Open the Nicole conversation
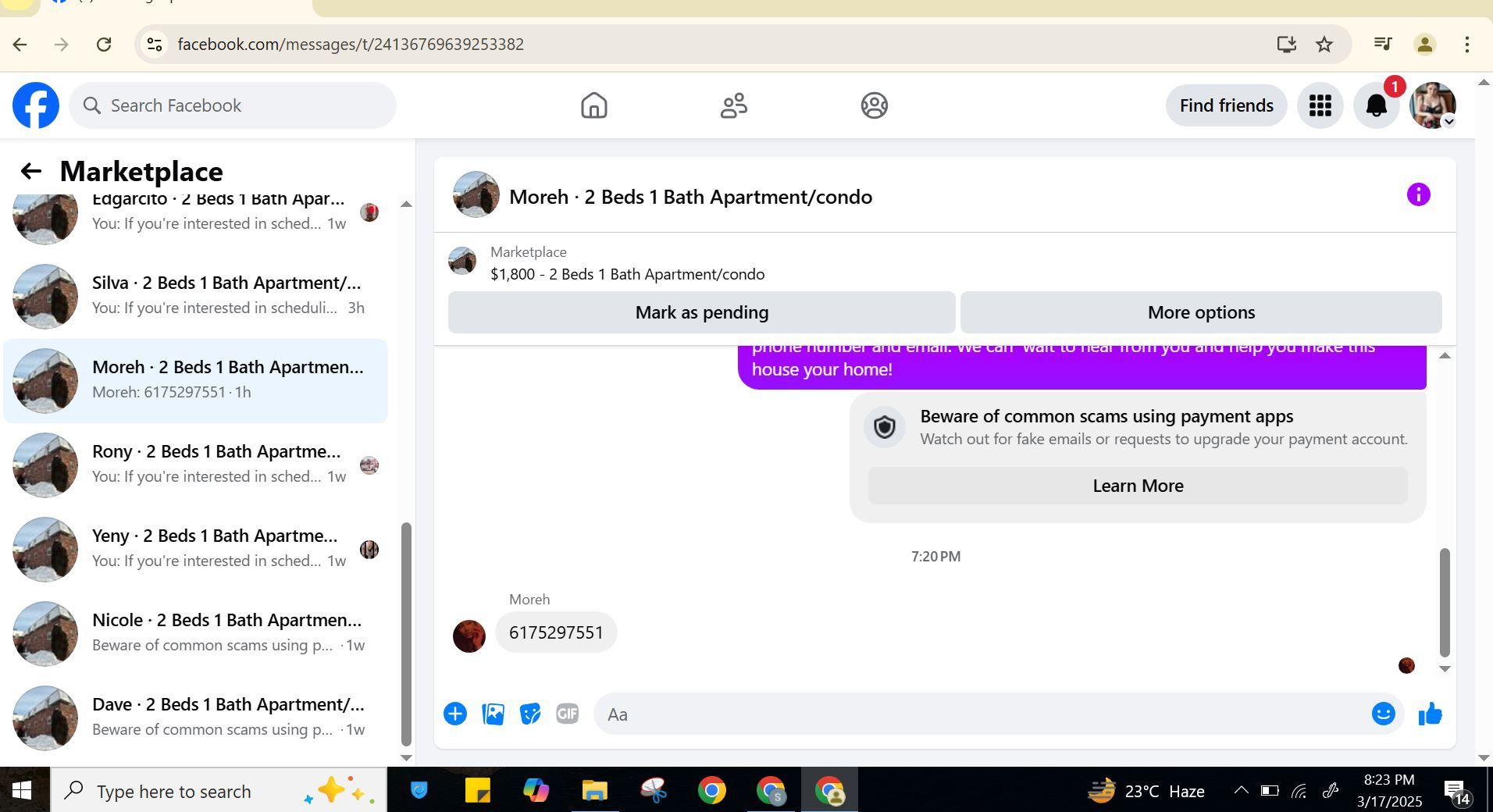The height and width of the screenshot is (812, 1493). tap(196, 633)
